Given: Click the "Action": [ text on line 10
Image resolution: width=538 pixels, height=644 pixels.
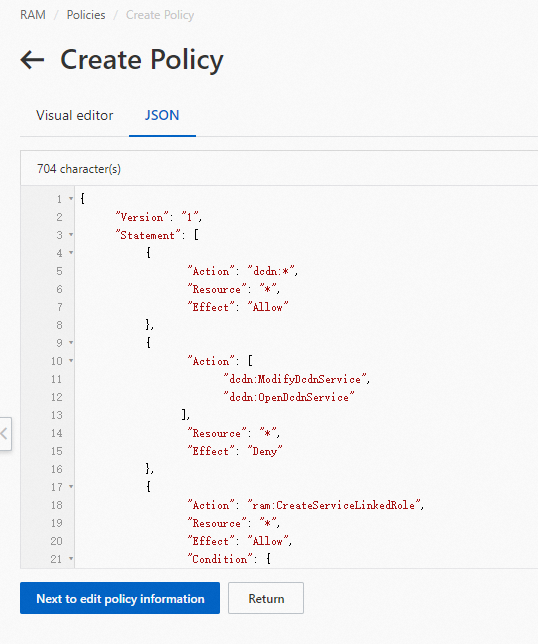Looking at the screenshot, I should coord(220,361).
